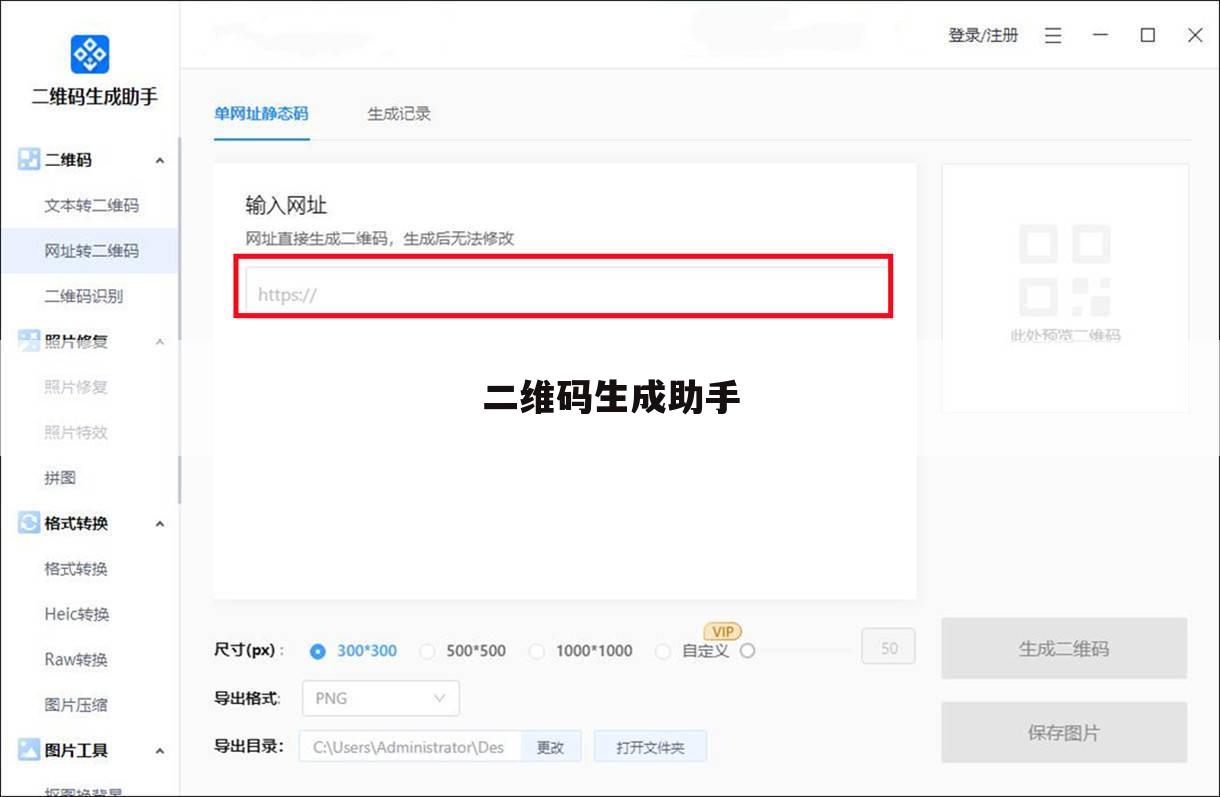This screenshot has height=797, width=1220.
Task: Collapse the 照片修复 sidebar section
Action: pos(160,342)
